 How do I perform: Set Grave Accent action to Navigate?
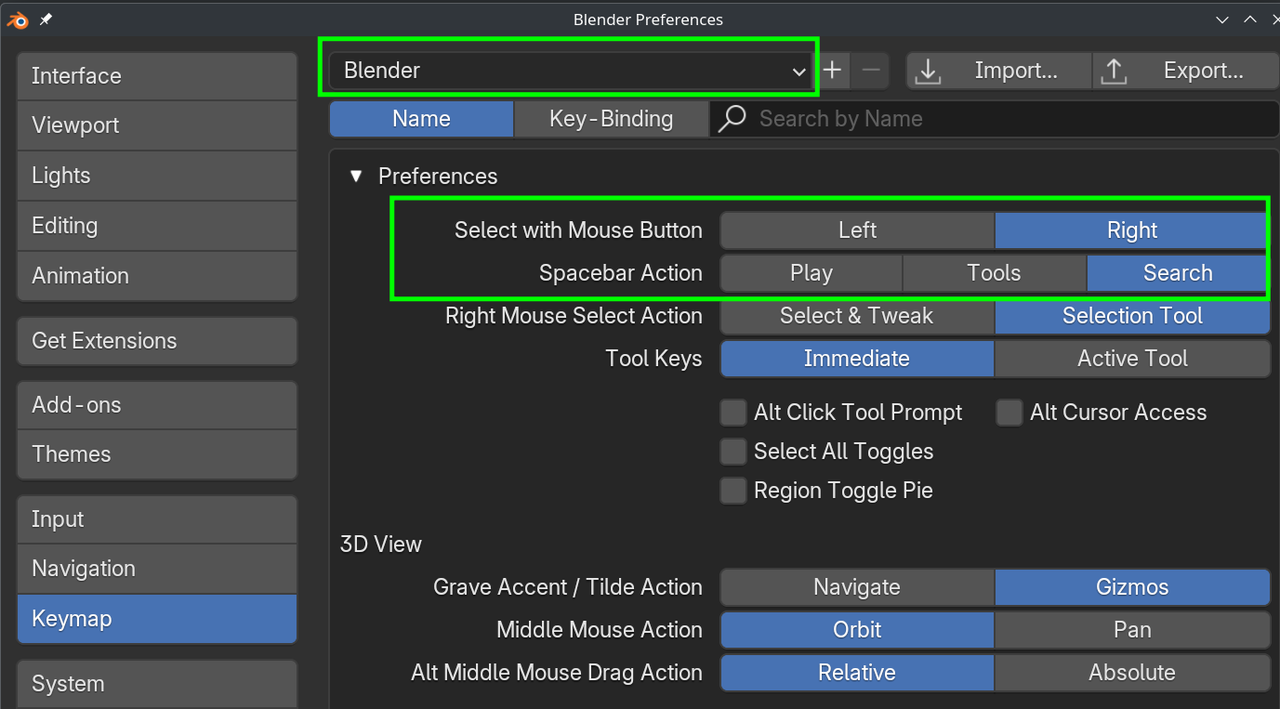tap(857, 587)
